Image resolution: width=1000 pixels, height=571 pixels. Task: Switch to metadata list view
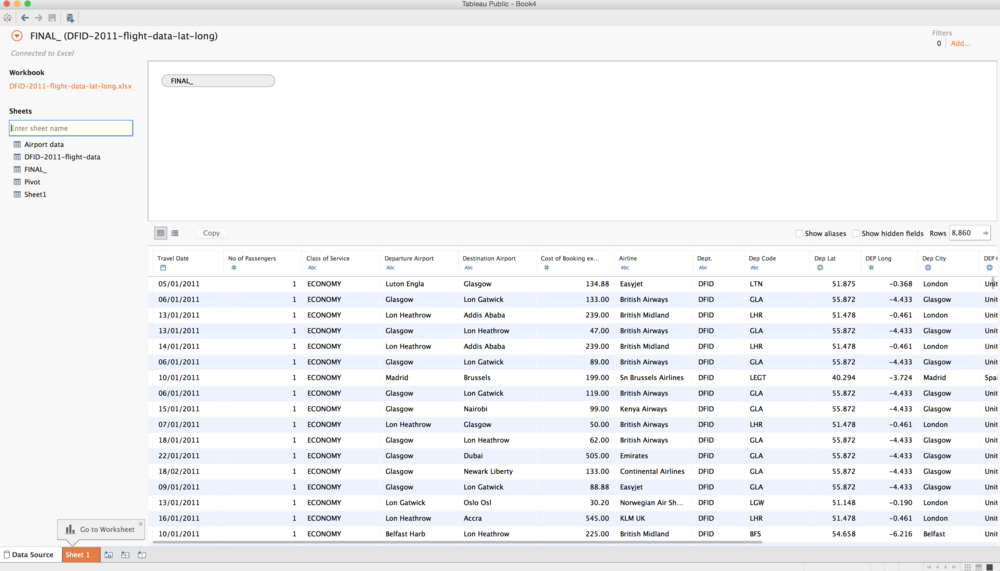coord(175,233)
